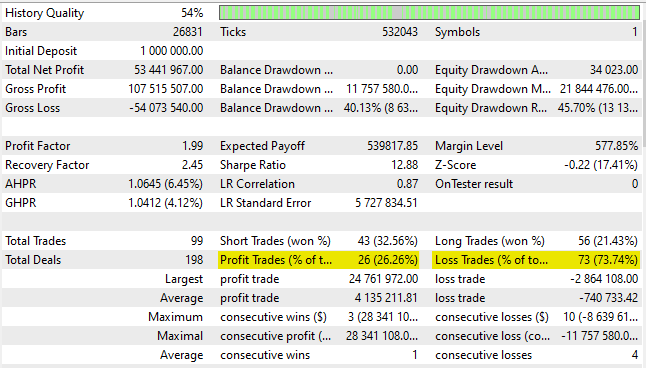
Task: Click the Short Trades (won %) label
Action: (x=275, y=240)
